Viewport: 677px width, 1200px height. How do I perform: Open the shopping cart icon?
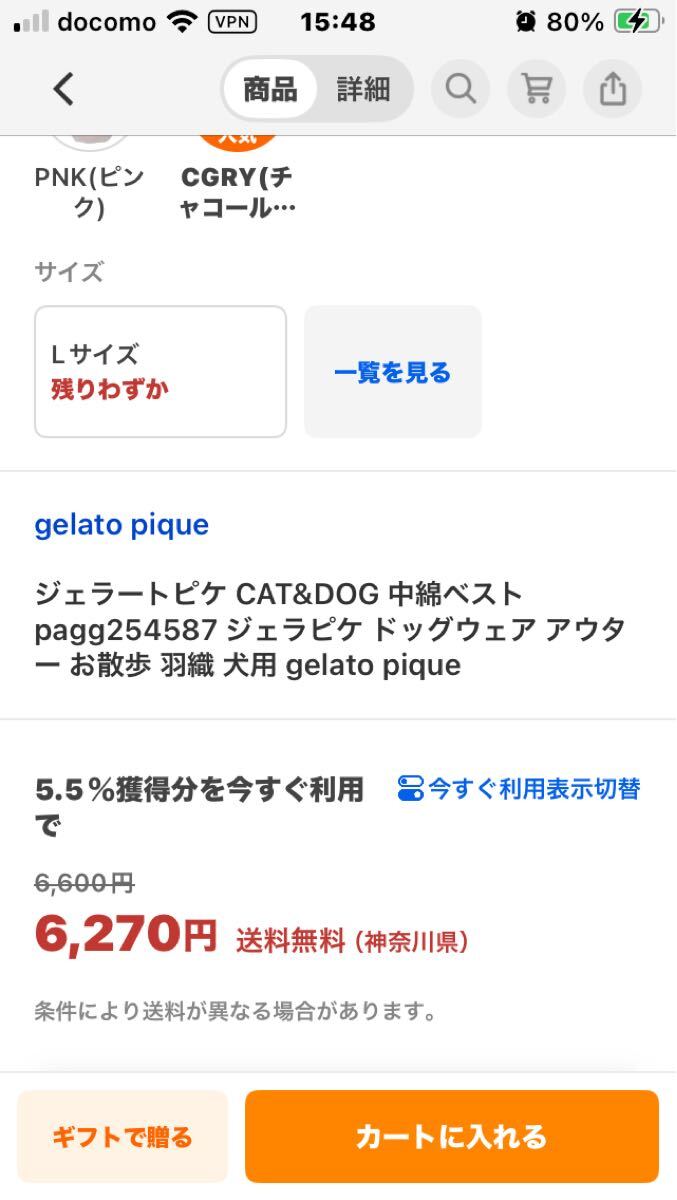pyautogui.click(x=536, y=88)
